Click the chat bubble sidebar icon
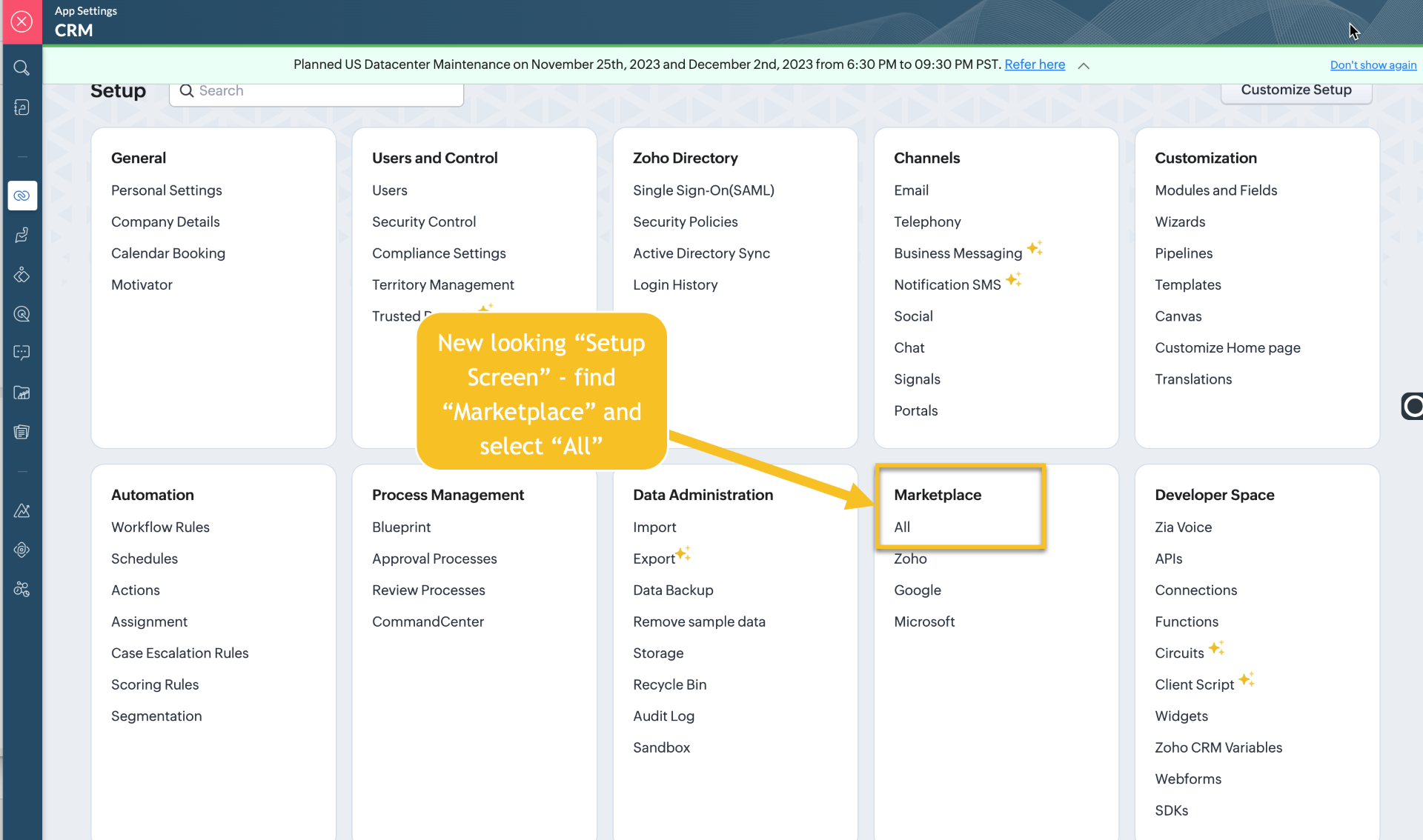The width and height of the screenshot is (1423, 840). tap(21, 353)
